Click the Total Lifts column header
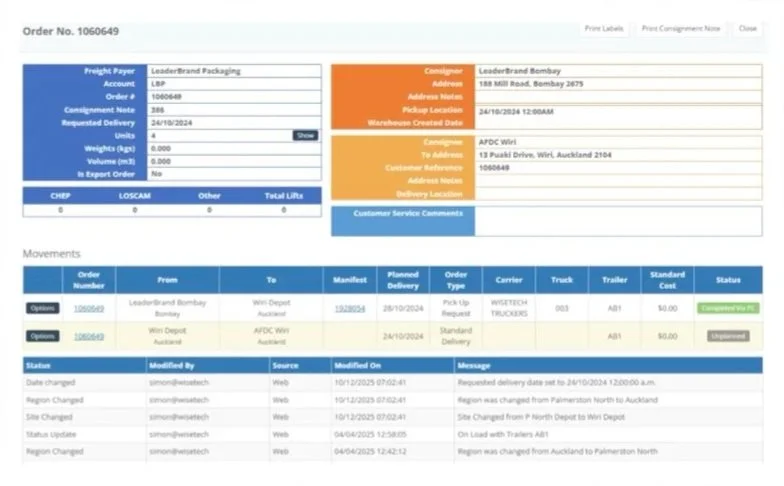This screenshot has width=784, height=486. coord(284,196)
